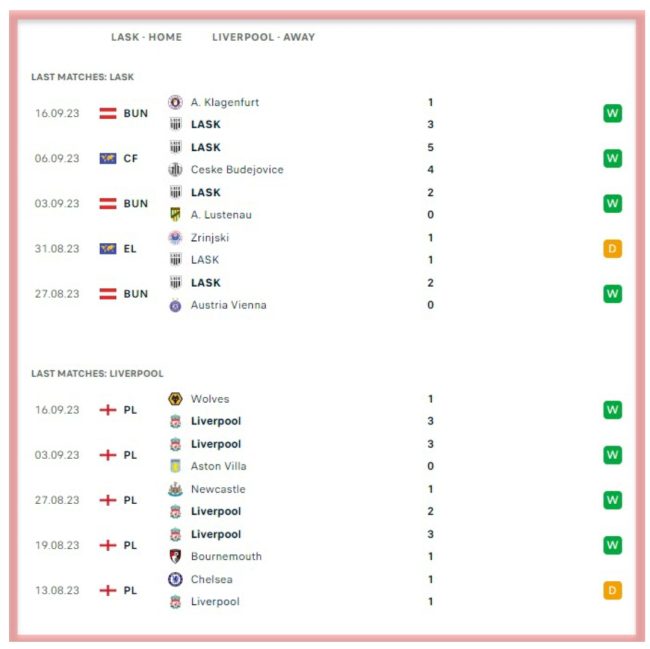Click the win badge for Klagenfurt match

tap(612, 113)
